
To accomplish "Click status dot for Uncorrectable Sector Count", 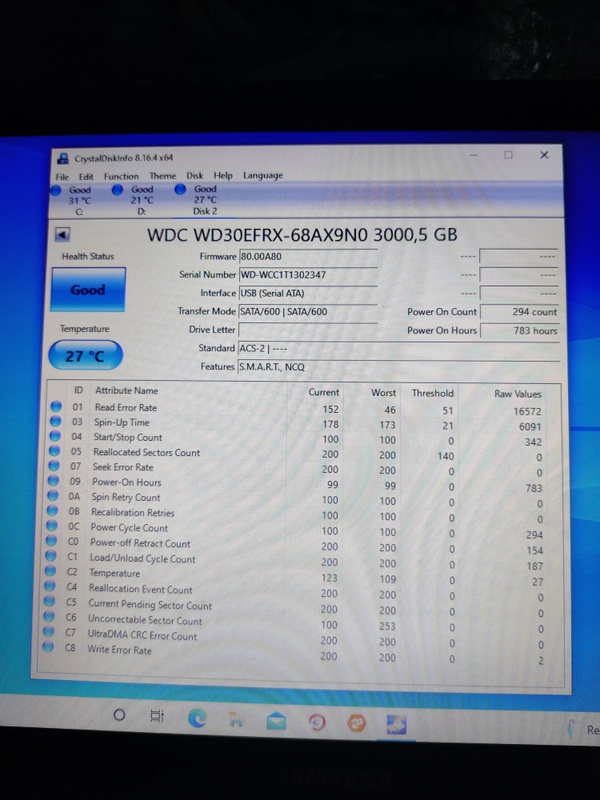I will [49, 617].
